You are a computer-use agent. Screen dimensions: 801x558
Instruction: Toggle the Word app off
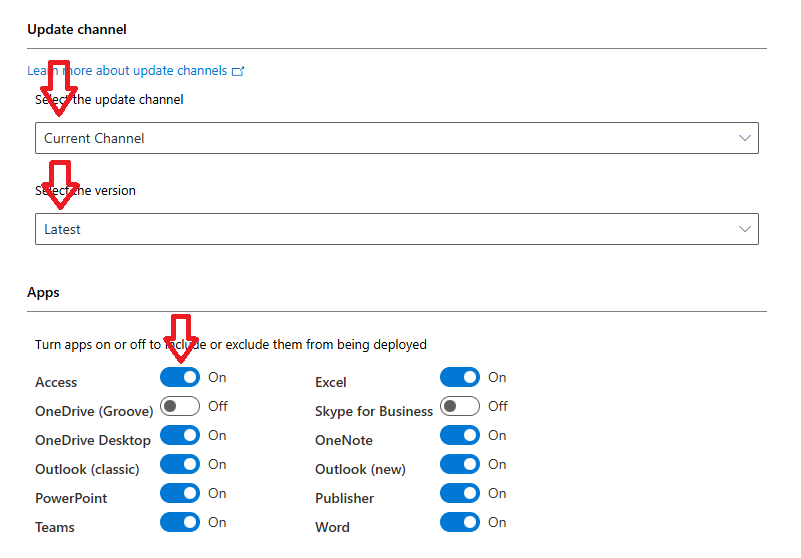point(460,523)
